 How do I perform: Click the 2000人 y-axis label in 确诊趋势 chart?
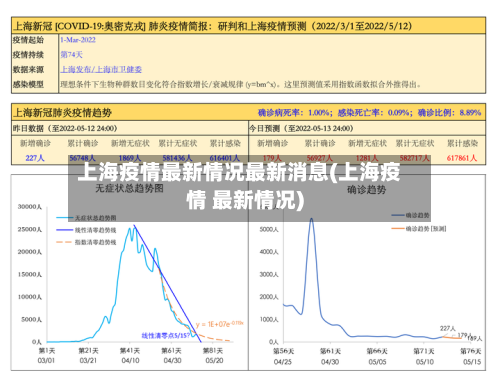click(269, 297)
